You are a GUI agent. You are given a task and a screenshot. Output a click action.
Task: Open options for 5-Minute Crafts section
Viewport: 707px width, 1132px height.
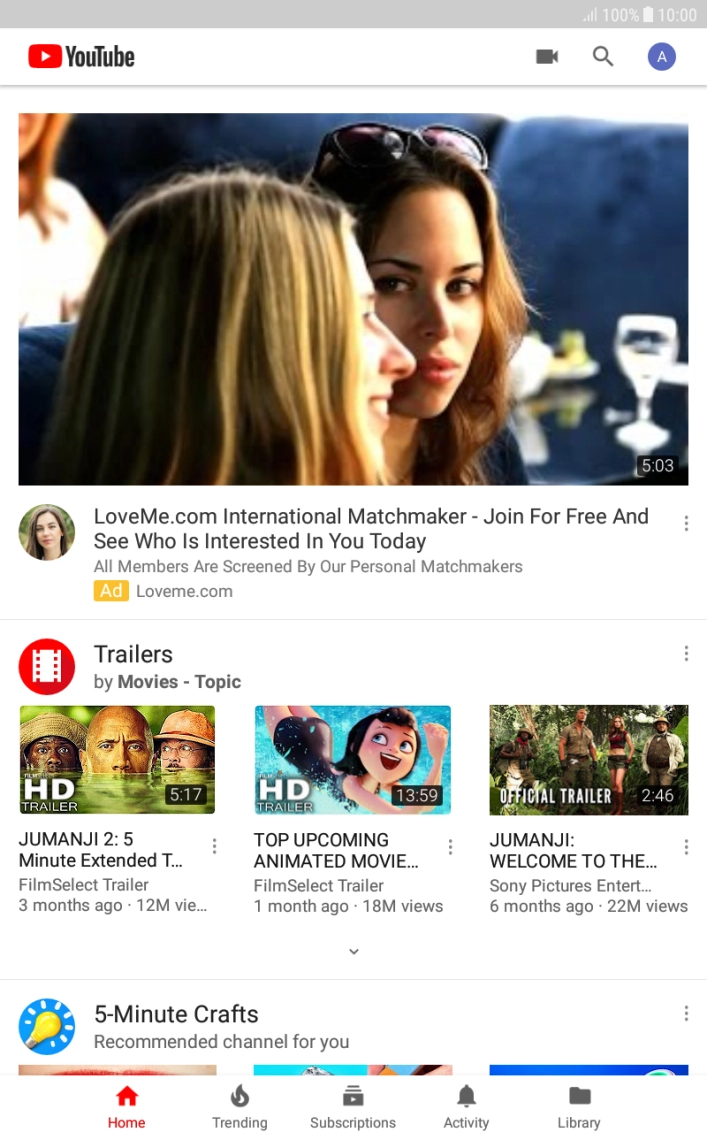[686, 1014]
